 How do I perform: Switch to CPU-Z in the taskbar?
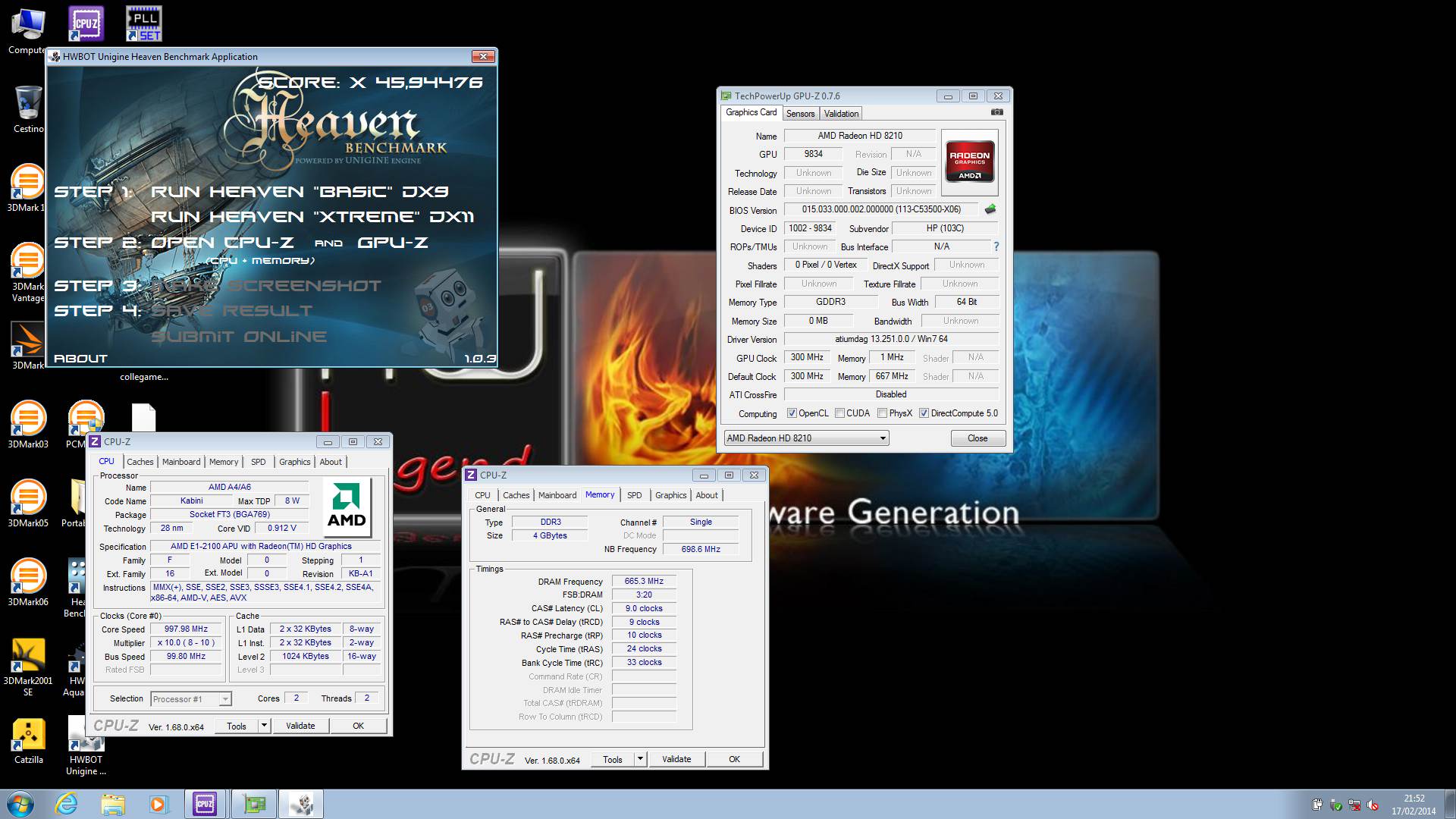click(206, 804)
